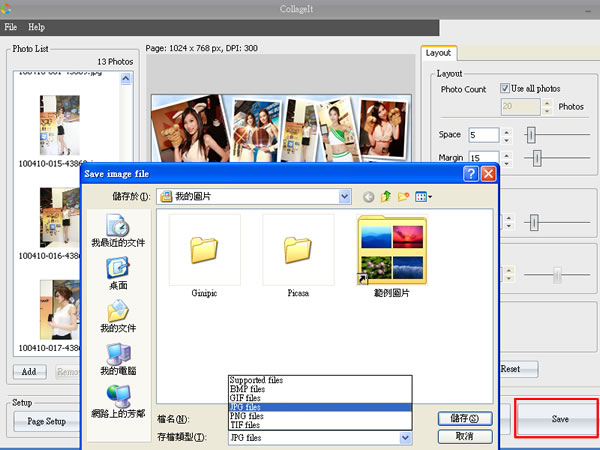Click the Margin value field
The image size is (600, 450).
[x=484, y=157]
